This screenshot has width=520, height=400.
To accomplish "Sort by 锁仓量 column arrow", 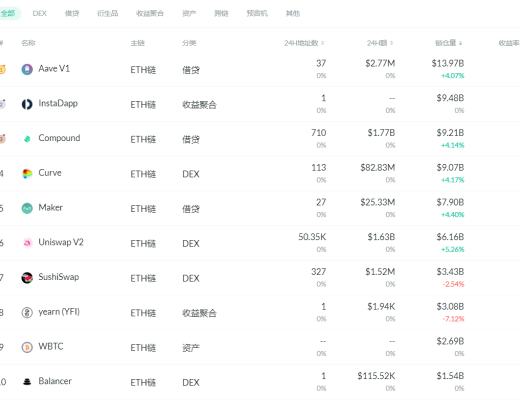I will 460,43.
